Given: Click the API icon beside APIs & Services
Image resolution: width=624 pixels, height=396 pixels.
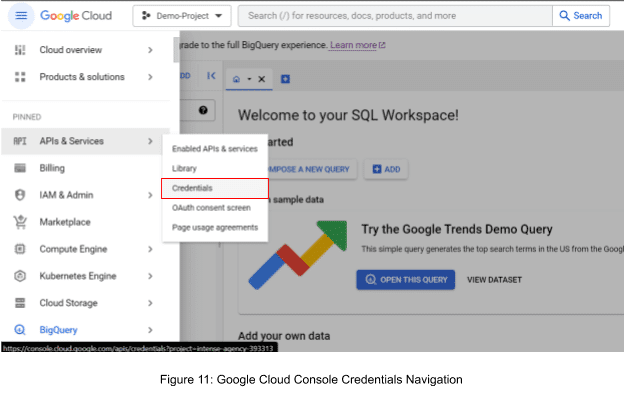Looking at the screenshot, I should (x=20, y=141).
